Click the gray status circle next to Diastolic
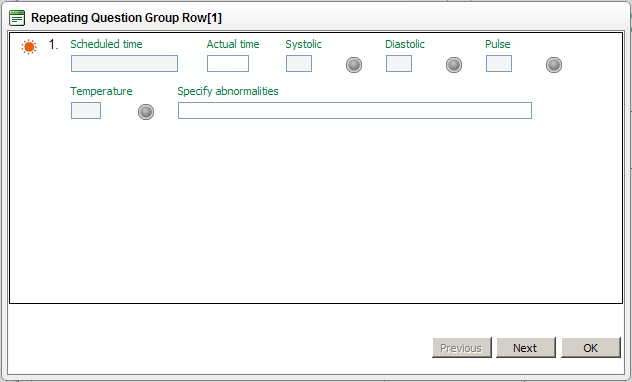This screenshot has width=632, height=382. pyautogui.click(x=454, y=65)
